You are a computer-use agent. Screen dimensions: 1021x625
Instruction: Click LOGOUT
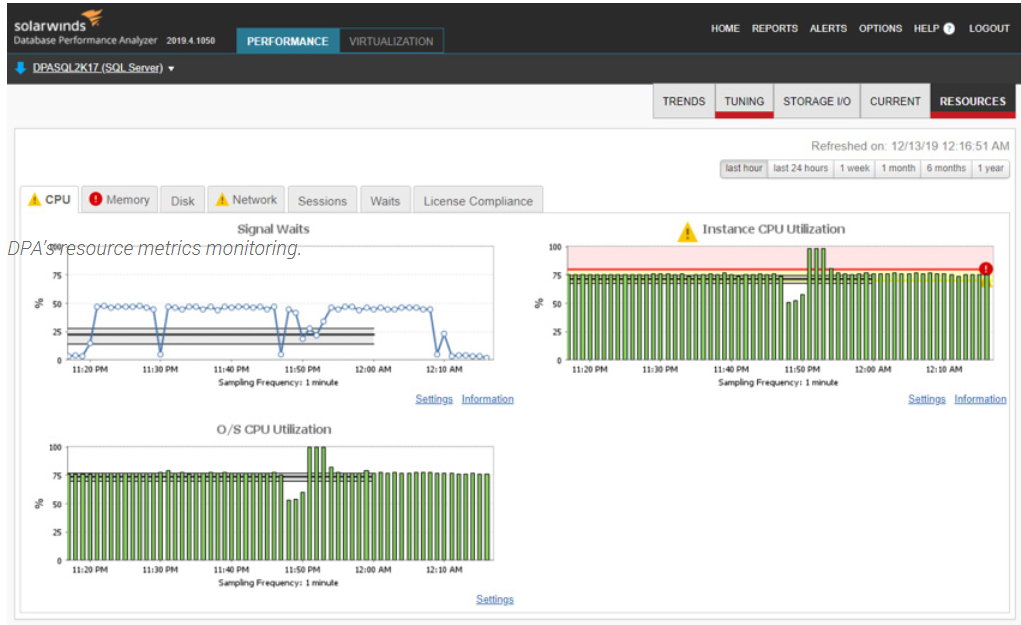(x=989, y=29)
